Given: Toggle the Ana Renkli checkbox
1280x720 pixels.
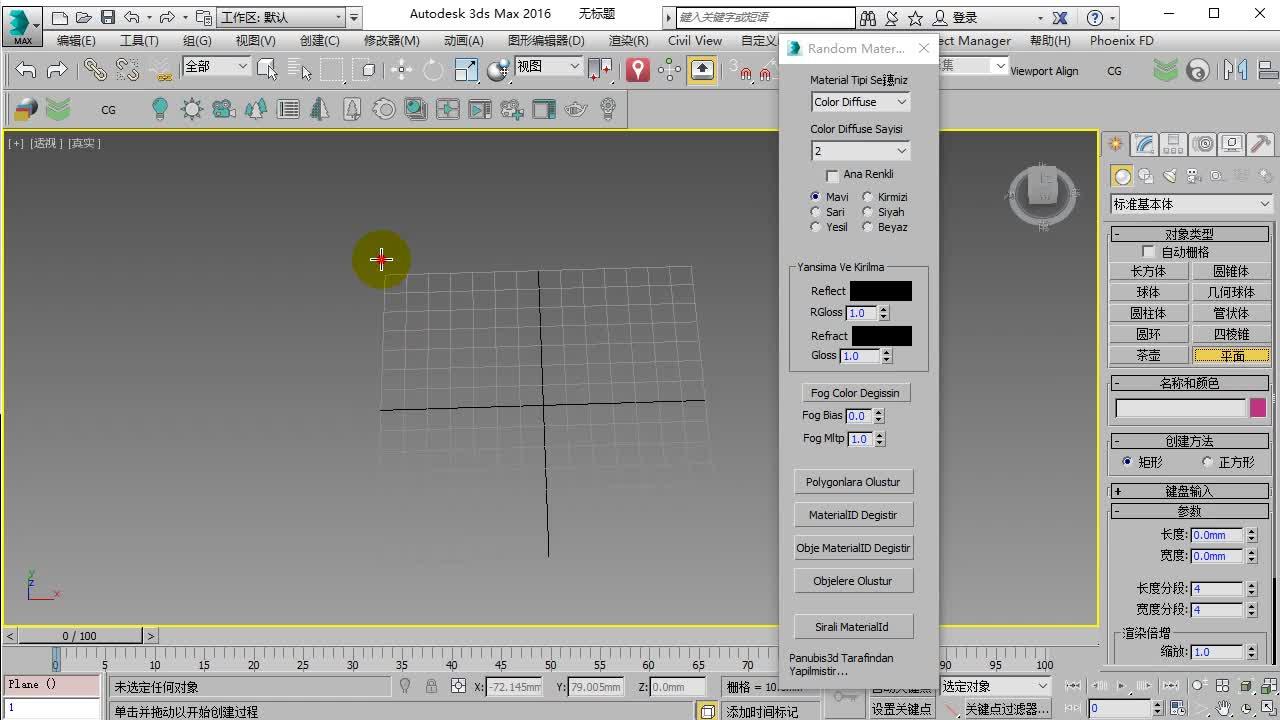Looking at the screenshot, I should click(x=832, y=175).
